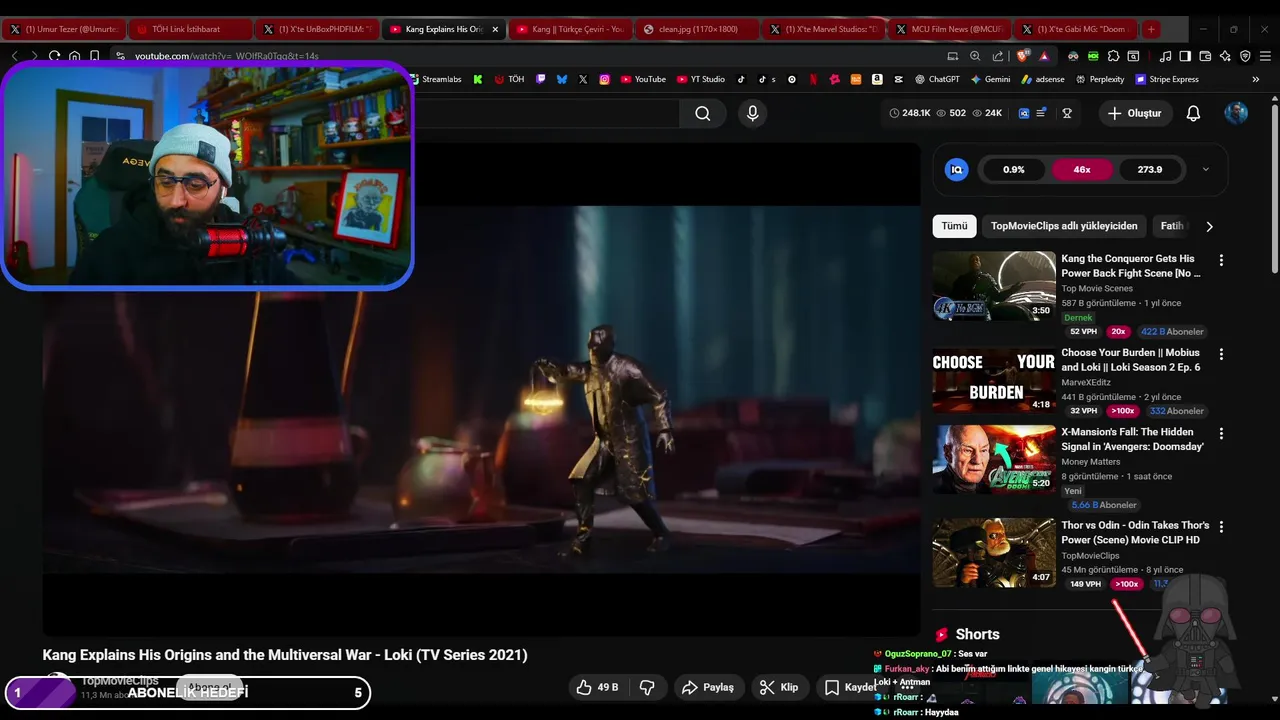1280x720 pixels.
Task: Open the X bookmark in bookmarks bar
Action: click(x=583, y=79)
